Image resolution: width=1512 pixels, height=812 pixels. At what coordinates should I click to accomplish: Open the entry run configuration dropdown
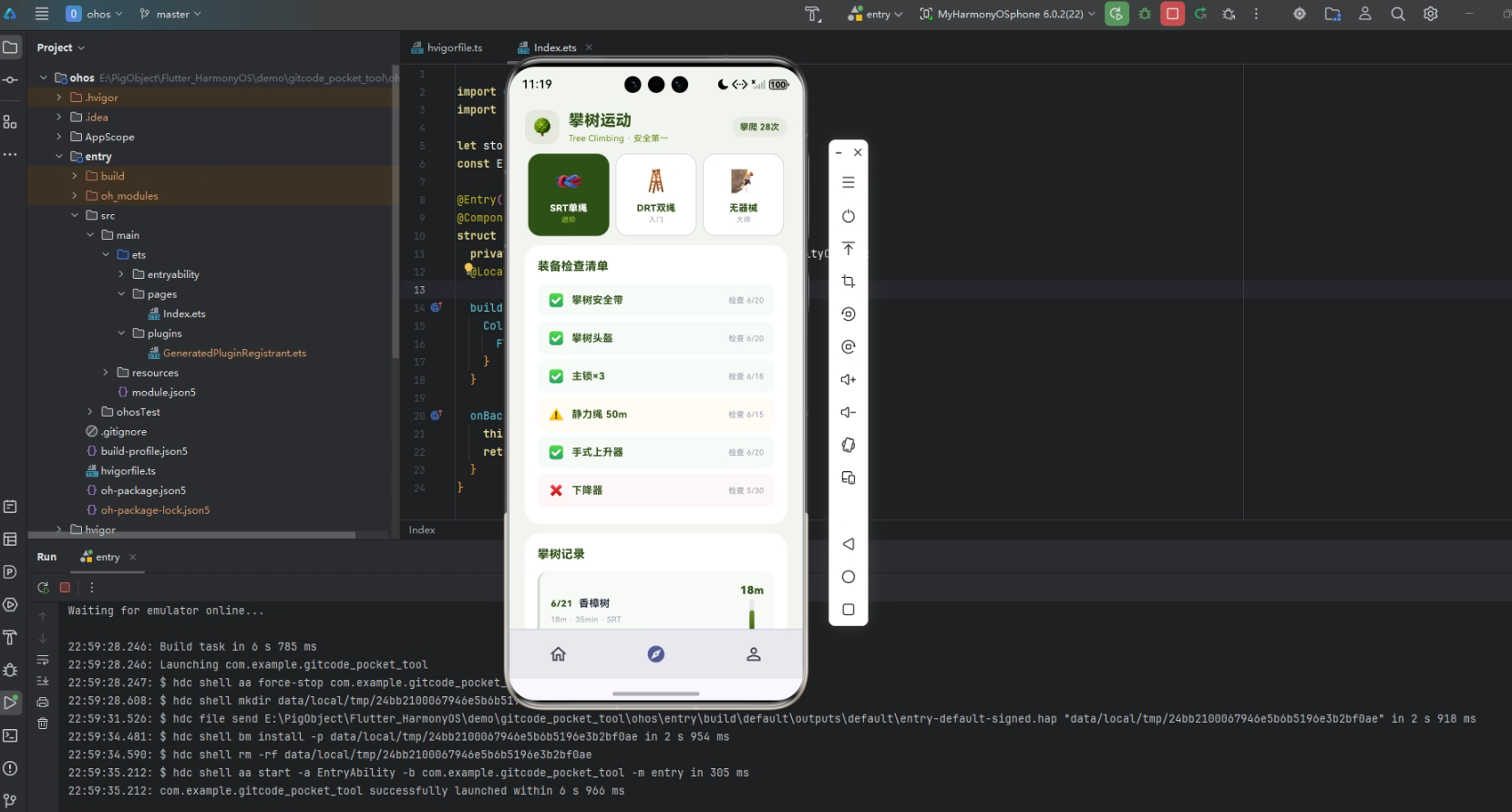point(876,14)
